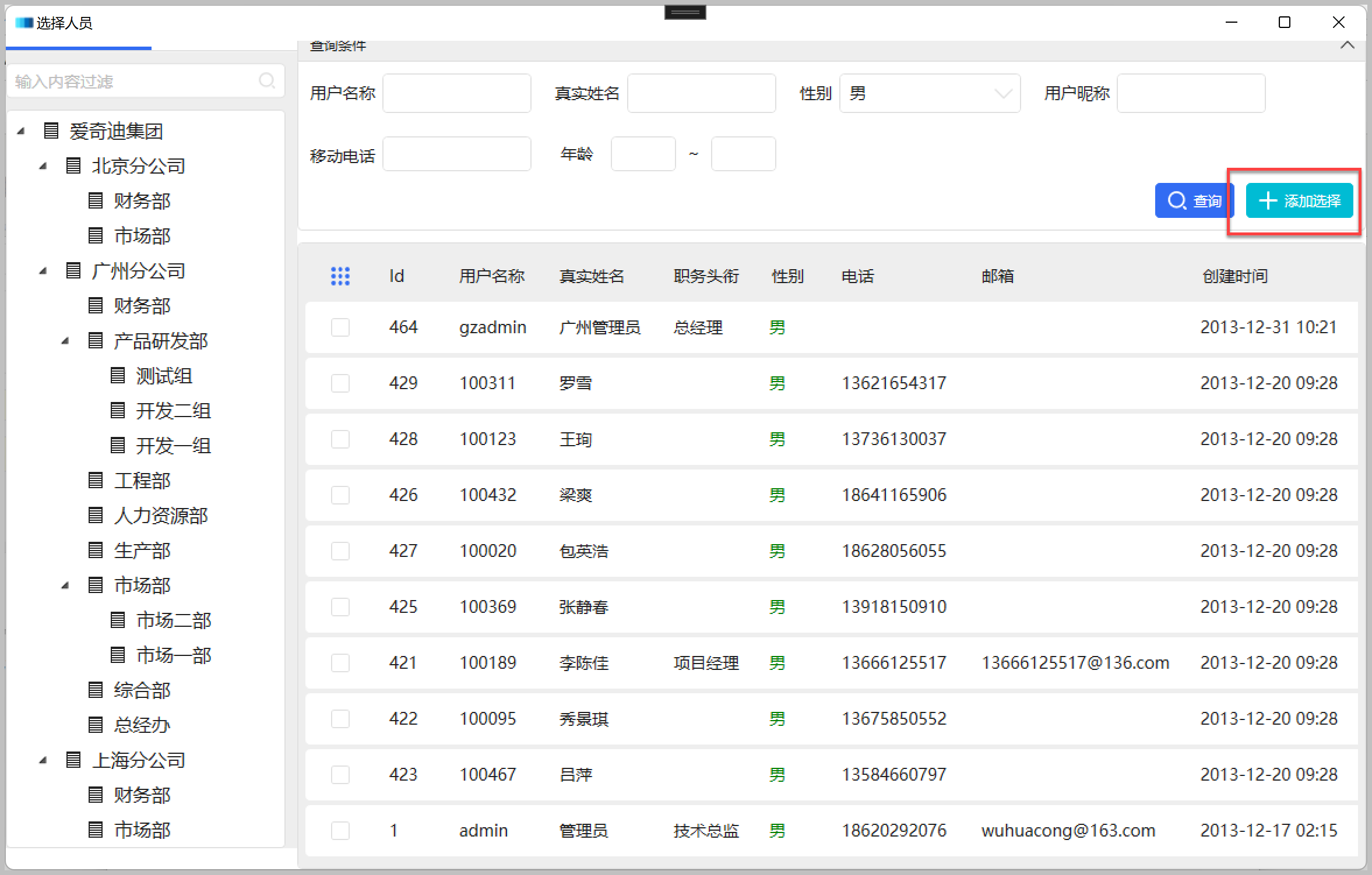
Task: Click the 输入内容过滤 filter field
Action: [x=146, y=81]
